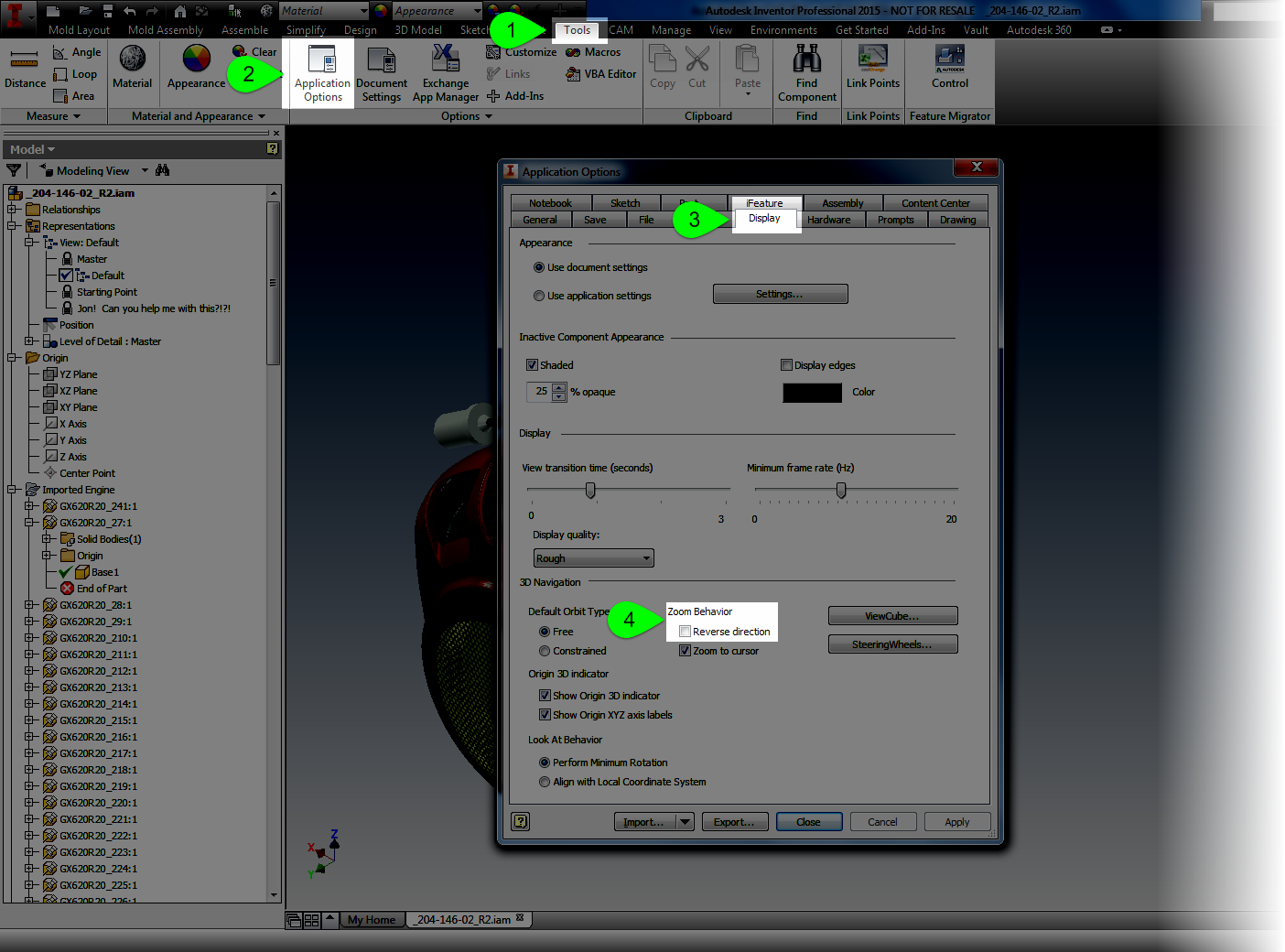
Task: Open Environments ribbon tab
Action: click(x=783, y=30)
